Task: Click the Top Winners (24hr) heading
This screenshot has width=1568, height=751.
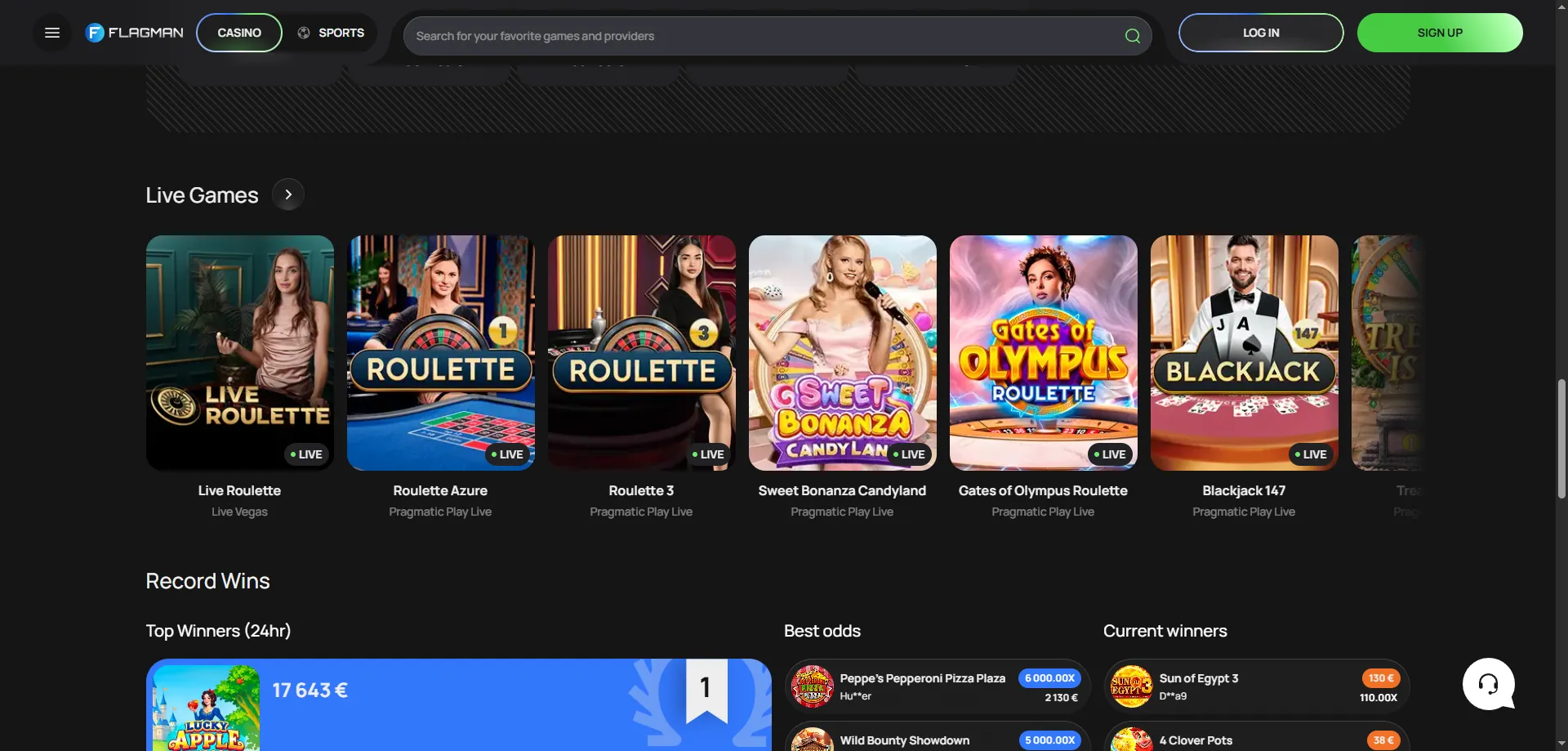Action: pyautogui.click(x=218, y=631)
